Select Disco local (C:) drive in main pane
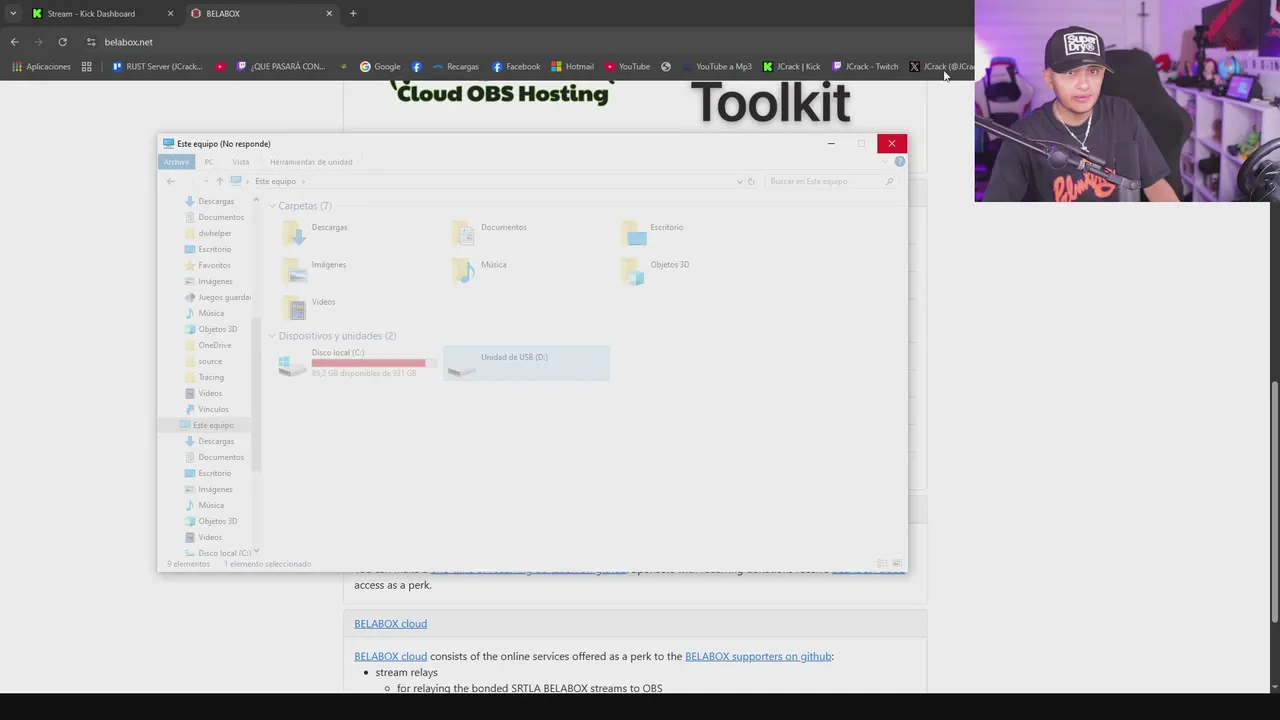 tap(357, 364)
